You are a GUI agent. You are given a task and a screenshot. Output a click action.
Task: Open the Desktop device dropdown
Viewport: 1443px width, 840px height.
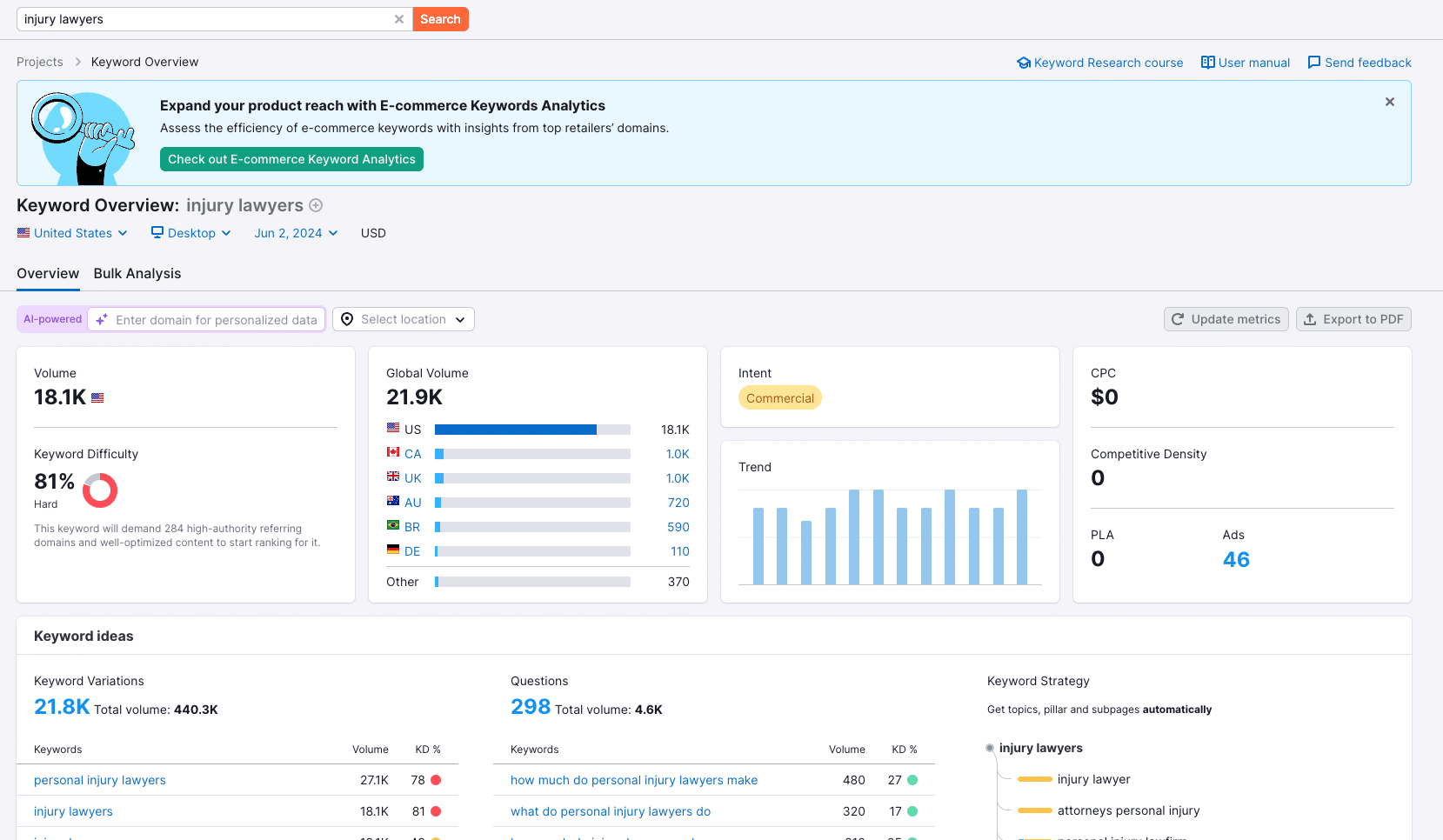[x=190, y=233]
